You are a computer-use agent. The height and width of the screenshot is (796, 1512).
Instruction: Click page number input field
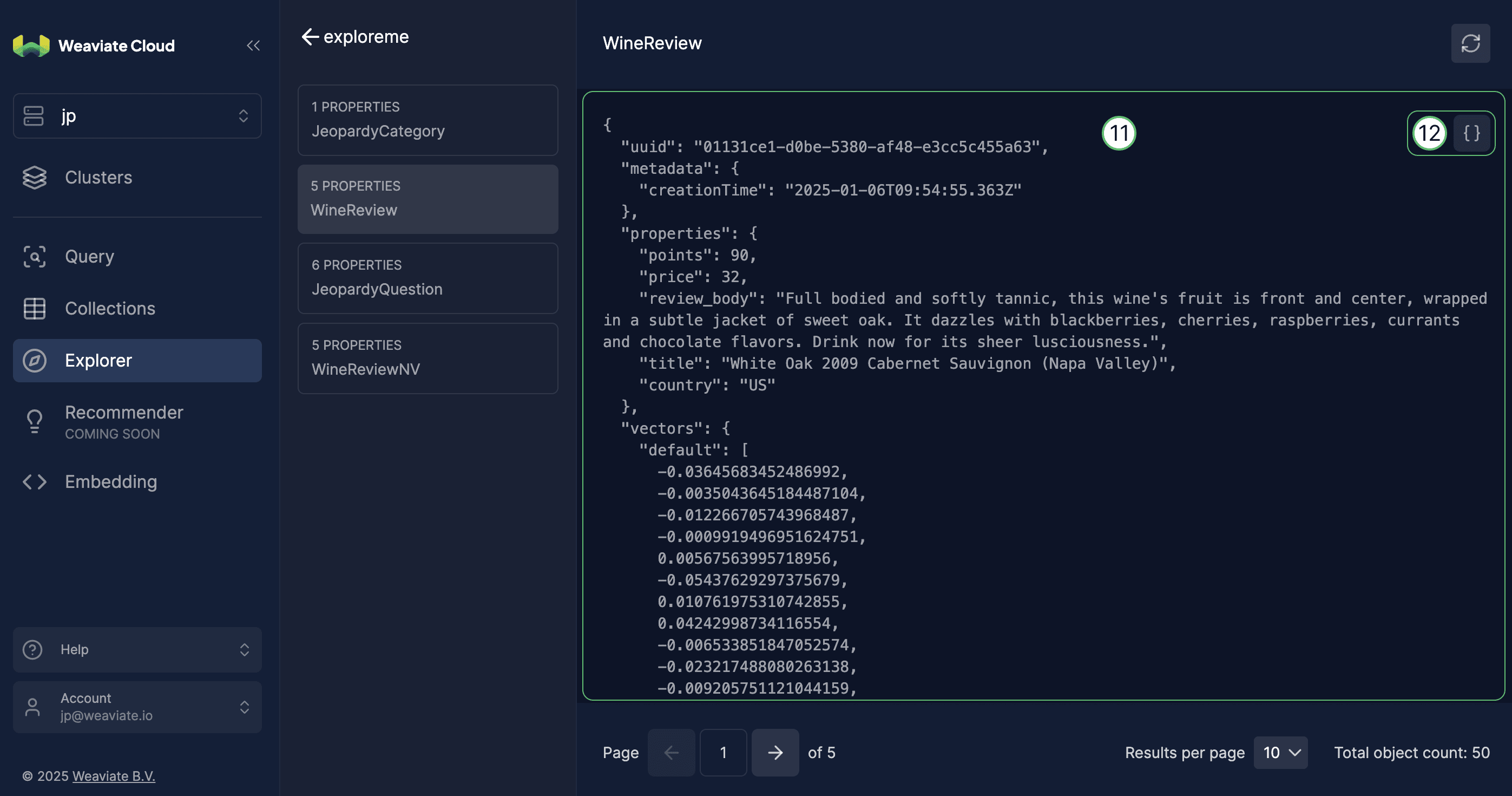click(723, 752)
